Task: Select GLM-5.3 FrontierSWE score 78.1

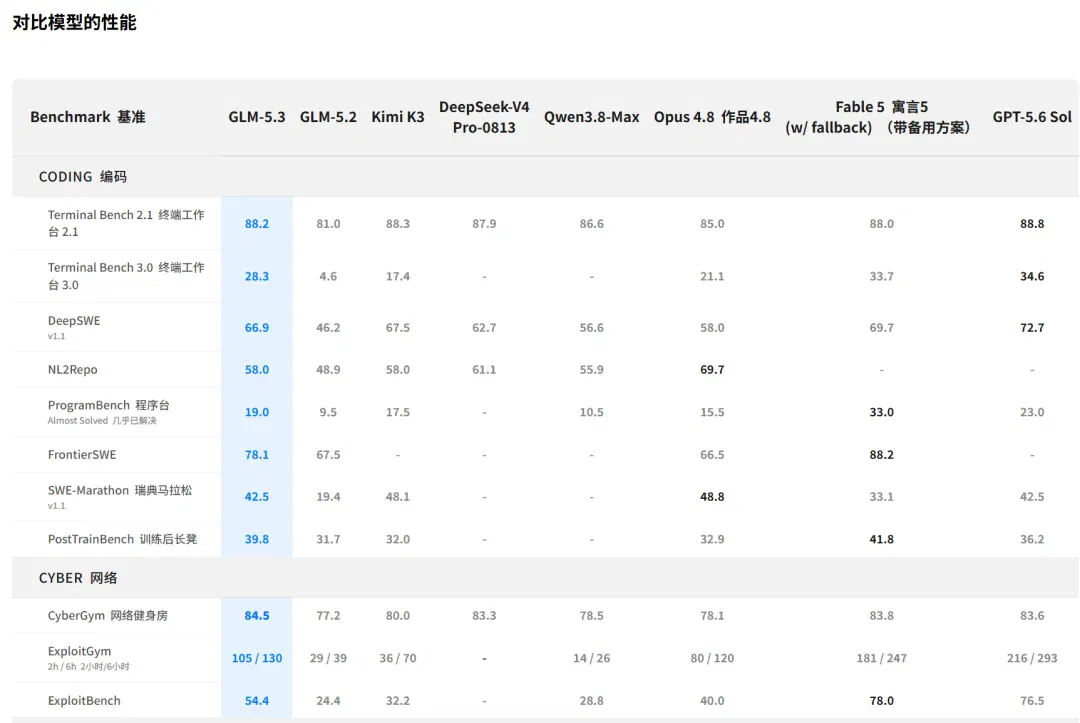Action: tap(256, 455)
